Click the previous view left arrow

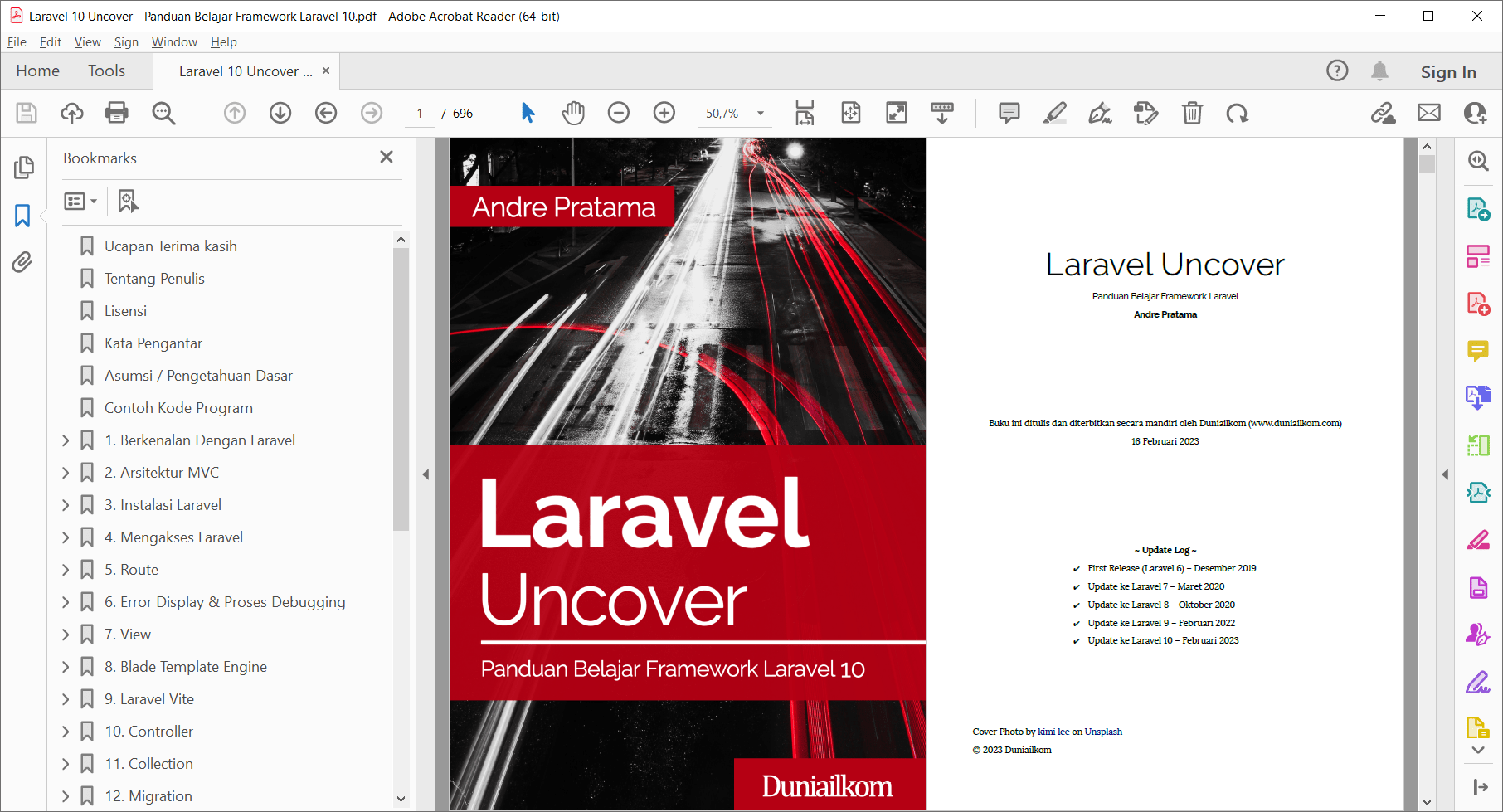tap(326, 113)
